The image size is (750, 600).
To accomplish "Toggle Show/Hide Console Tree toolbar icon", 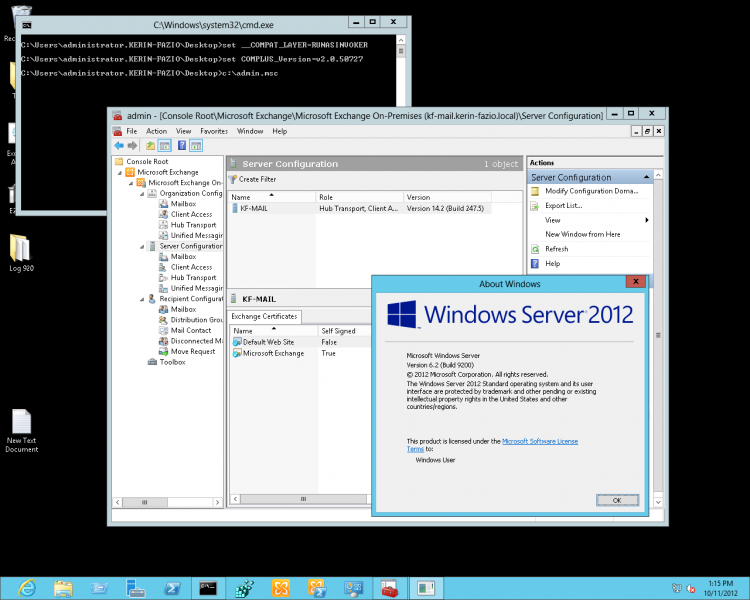I will click(165, 145).
